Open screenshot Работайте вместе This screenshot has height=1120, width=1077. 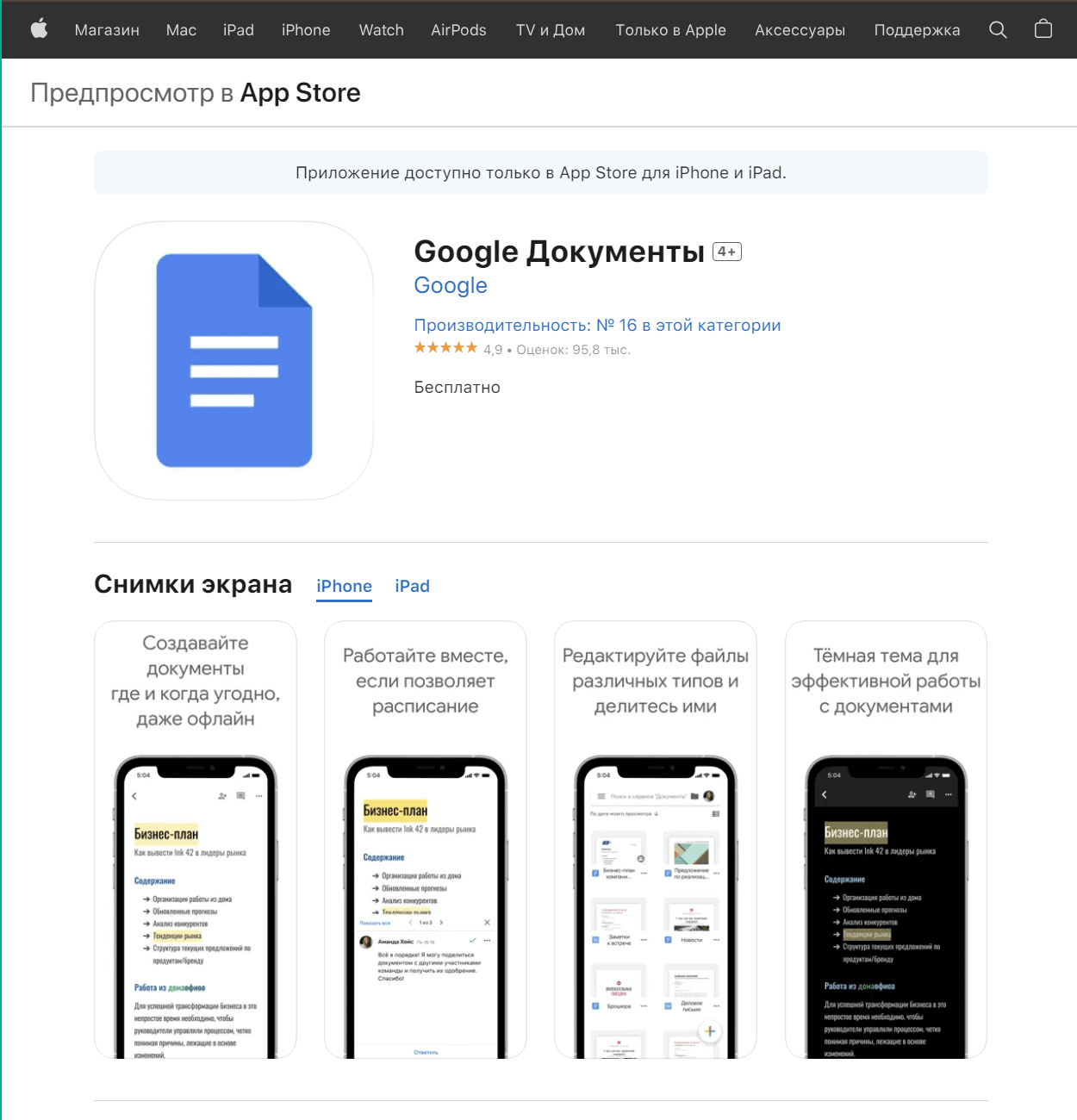click(x=426, y=839)
